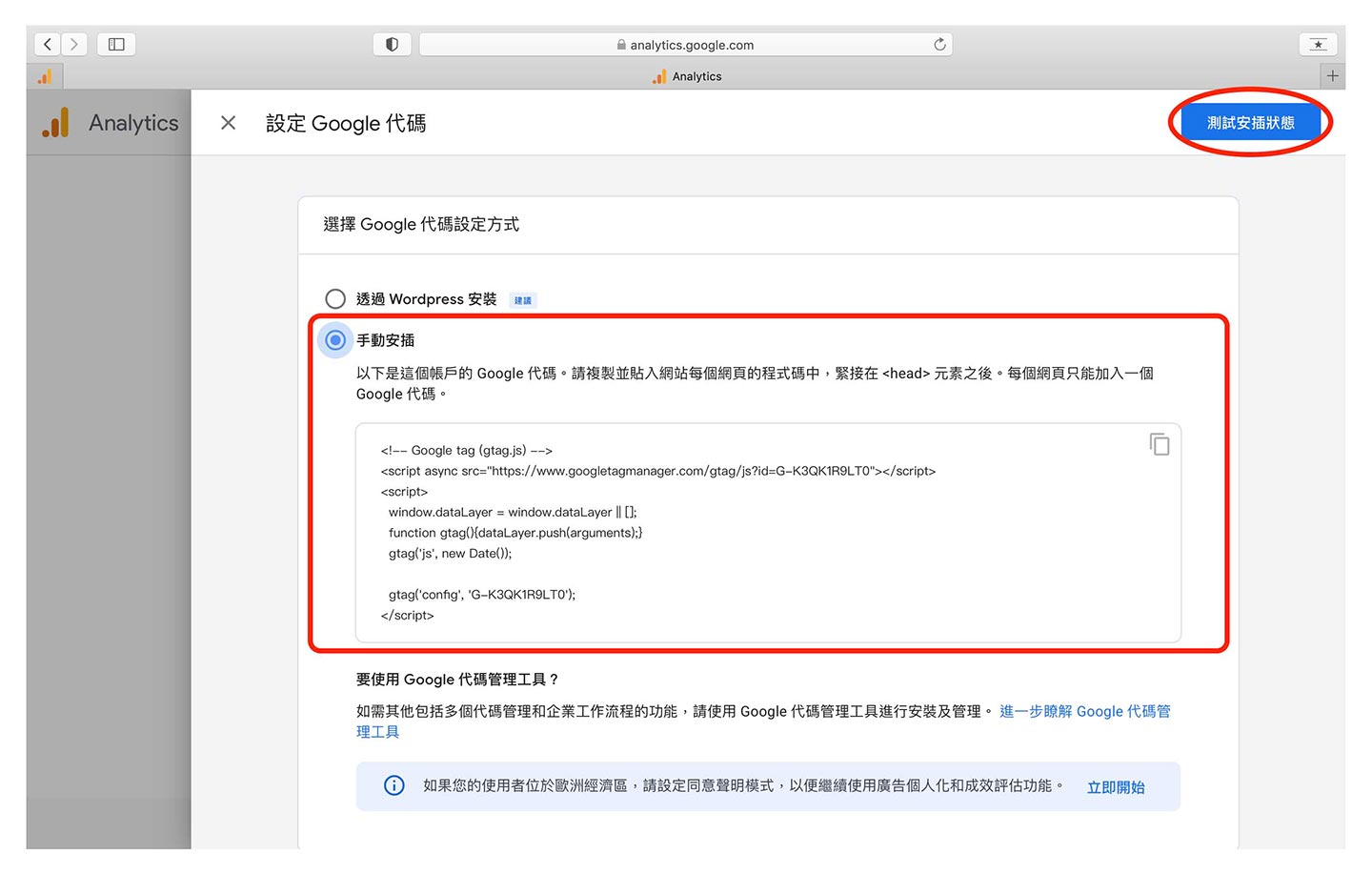The image size is (1372, 874).
Task: Click the info icon in the consent notice
Action: [x=393, y=785]
